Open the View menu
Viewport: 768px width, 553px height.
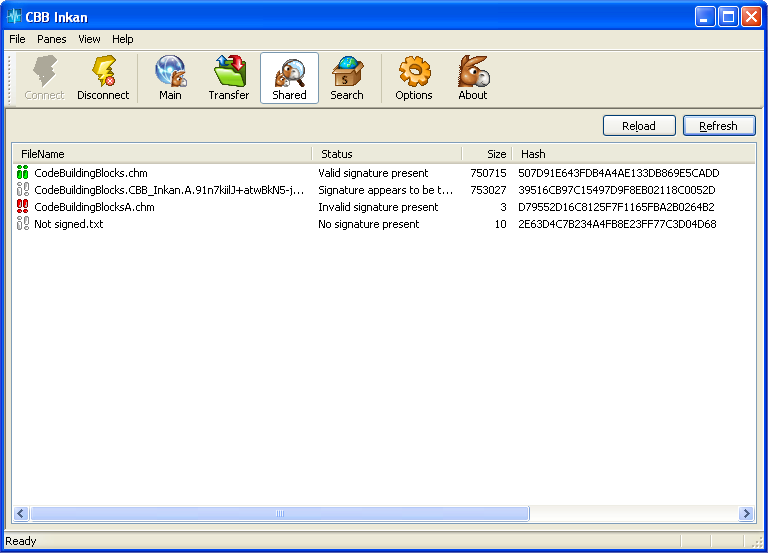pyautogui.click(x=89, y=39)
